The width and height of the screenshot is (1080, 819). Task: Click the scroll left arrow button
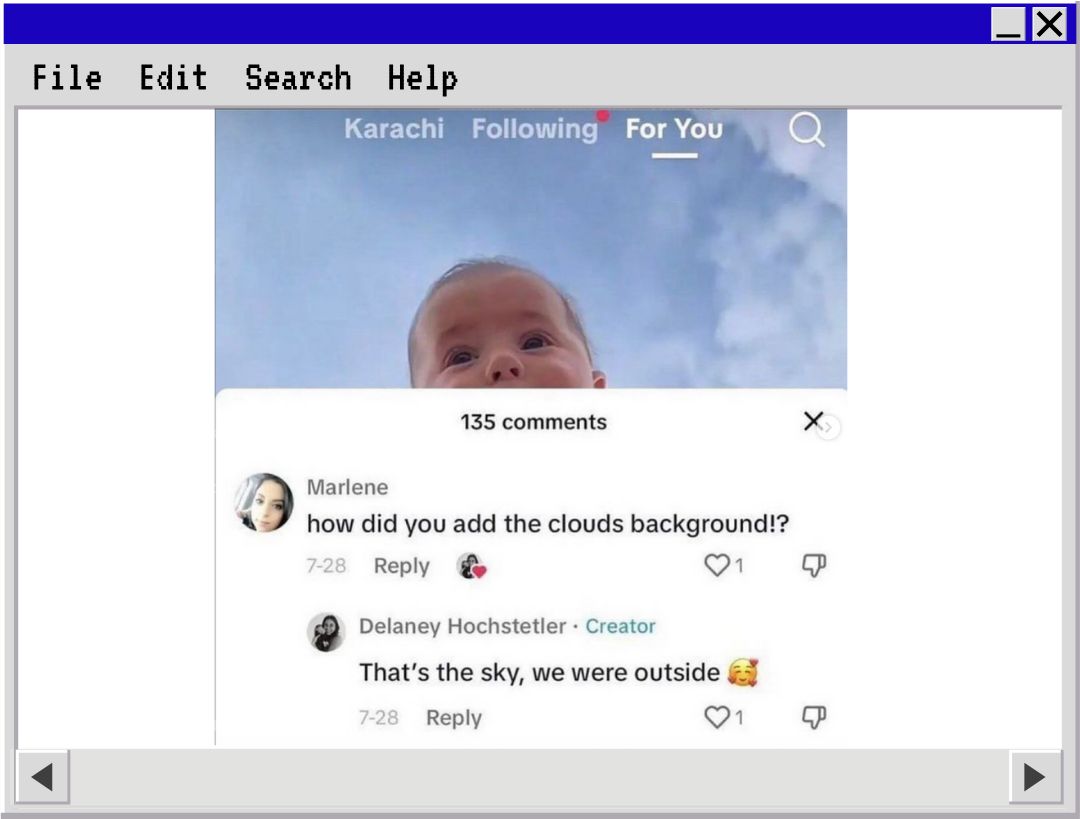(42, 777)
